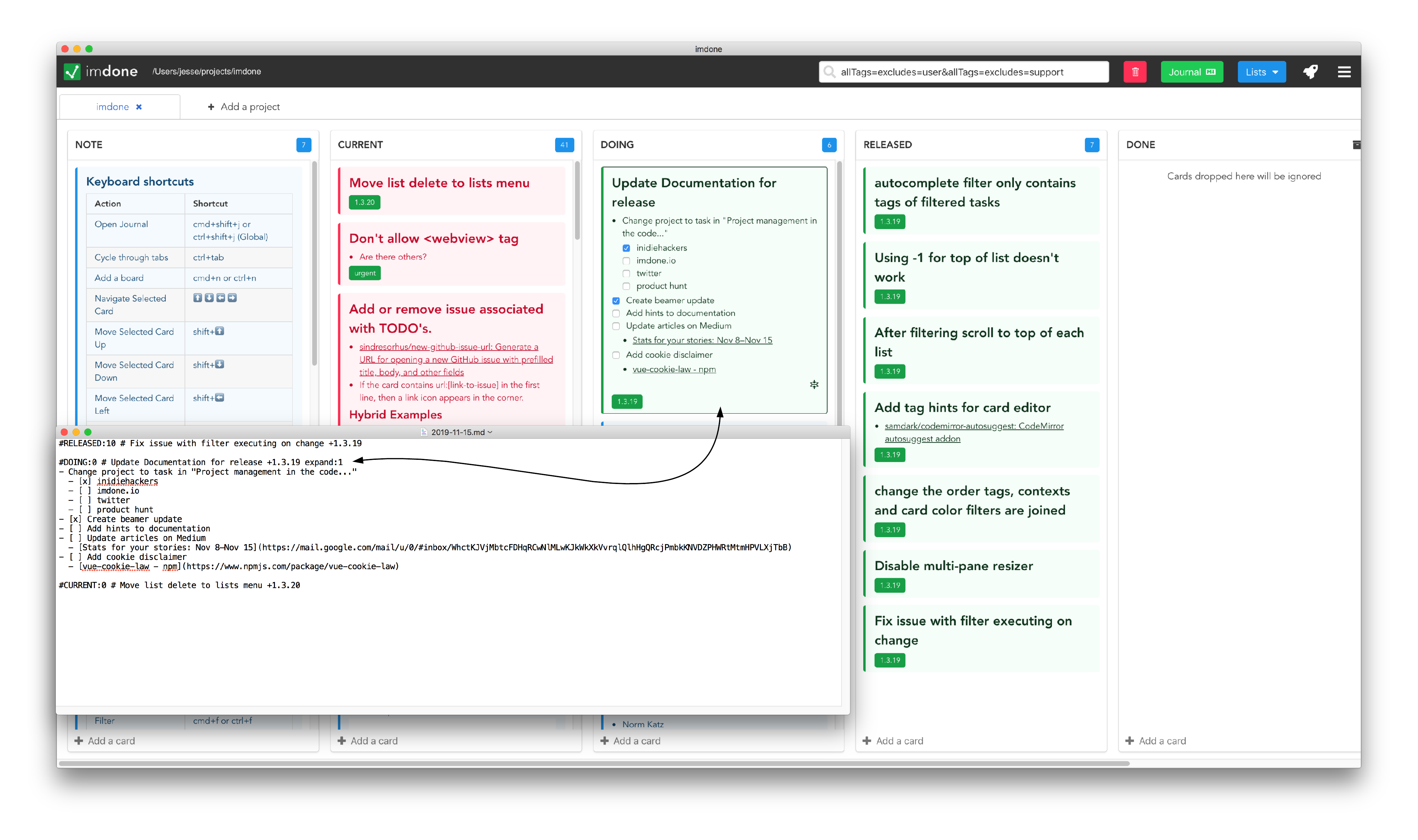Viewport: 1418px width, 840px height.
Task: Click the down arrow key icon in Navigate row
Action: click(209, 298)
